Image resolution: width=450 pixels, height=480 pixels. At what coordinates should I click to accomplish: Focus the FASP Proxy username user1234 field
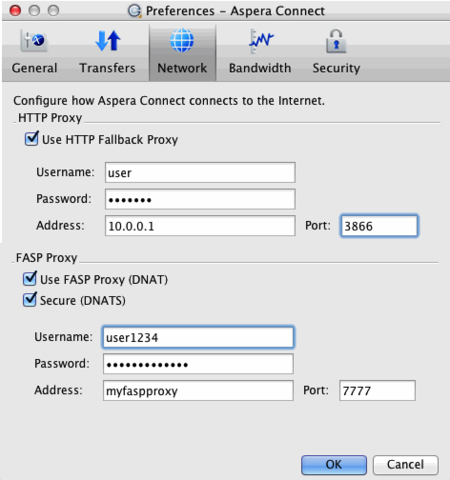[198, 337]
